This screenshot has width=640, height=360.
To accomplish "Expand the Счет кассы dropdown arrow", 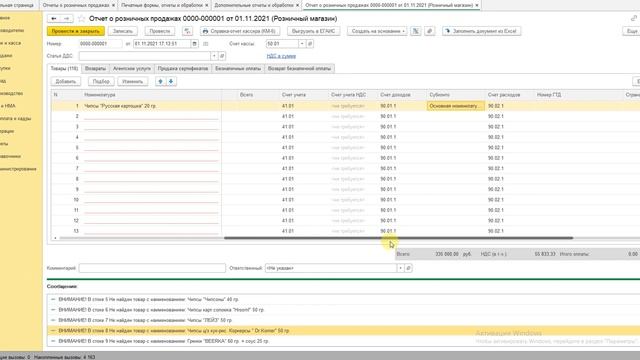I will coord(302,44).
